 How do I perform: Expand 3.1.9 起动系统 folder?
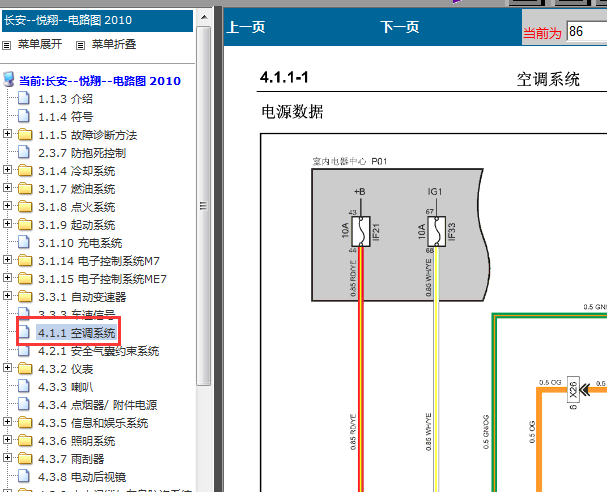[7, 224]
